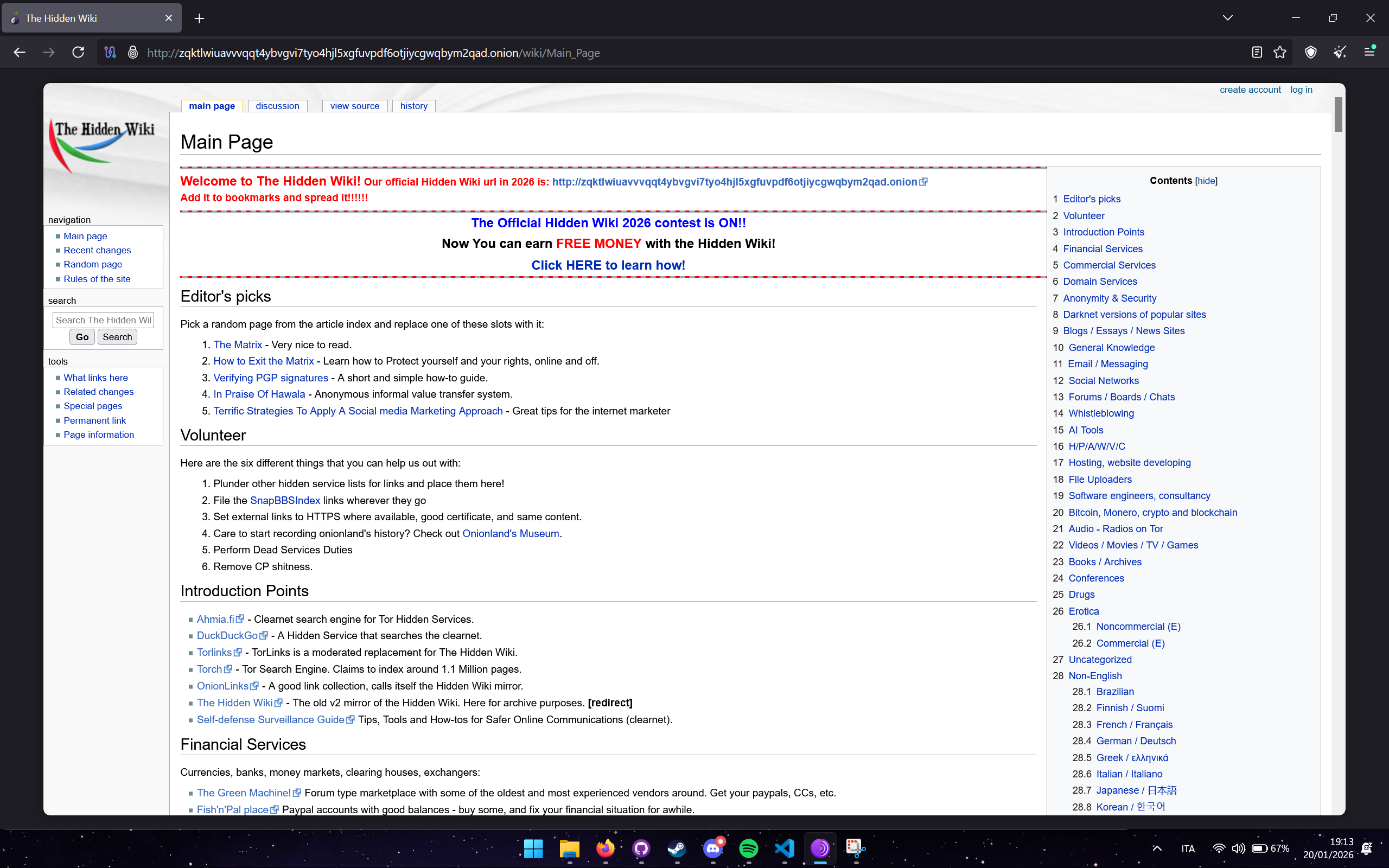Screen dimensions: 1389x868
Task: Open the browser hamburger menu
Action: click(1369, 53)
